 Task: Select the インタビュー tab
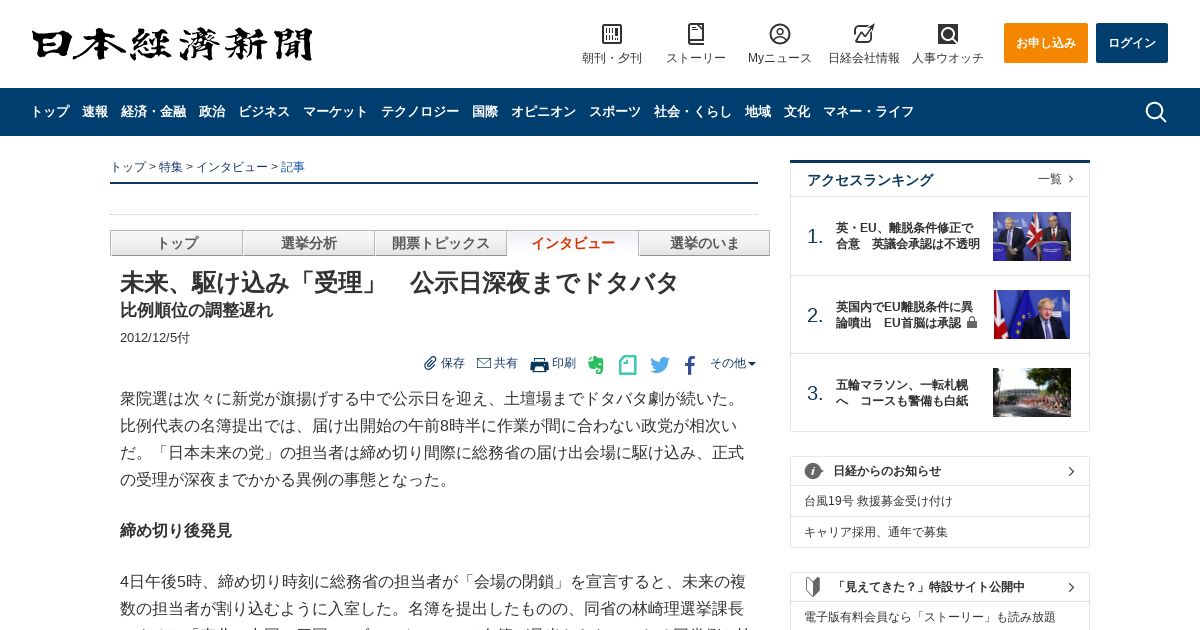coord(573,243)
